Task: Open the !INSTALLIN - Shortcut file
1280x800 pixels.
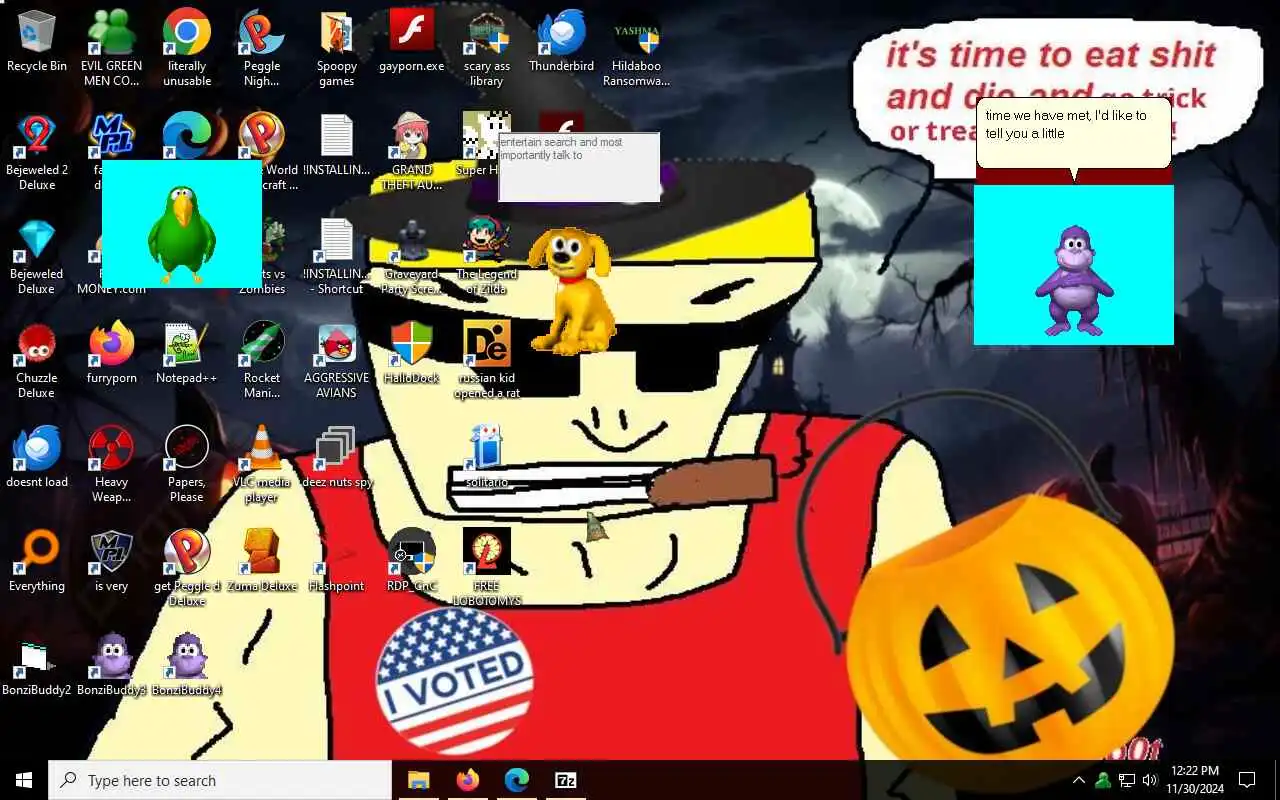Action: (x=337, y=256)
